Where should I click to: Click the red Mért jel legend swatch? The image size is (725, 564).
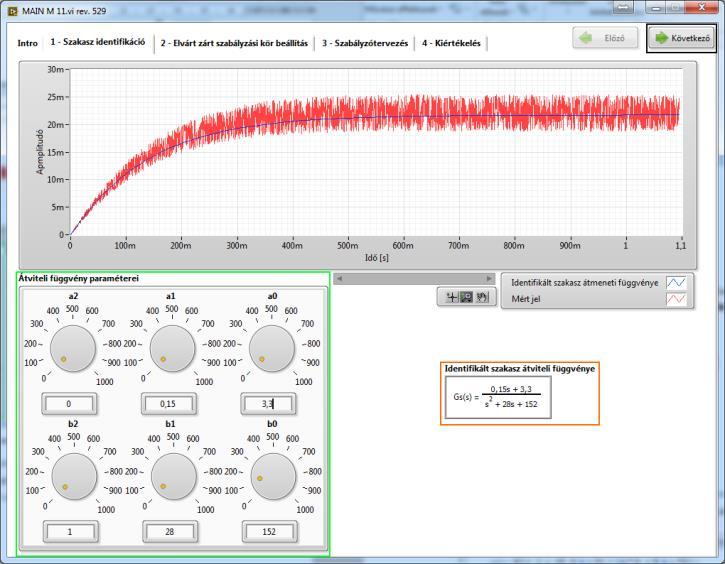pos(676,299)
